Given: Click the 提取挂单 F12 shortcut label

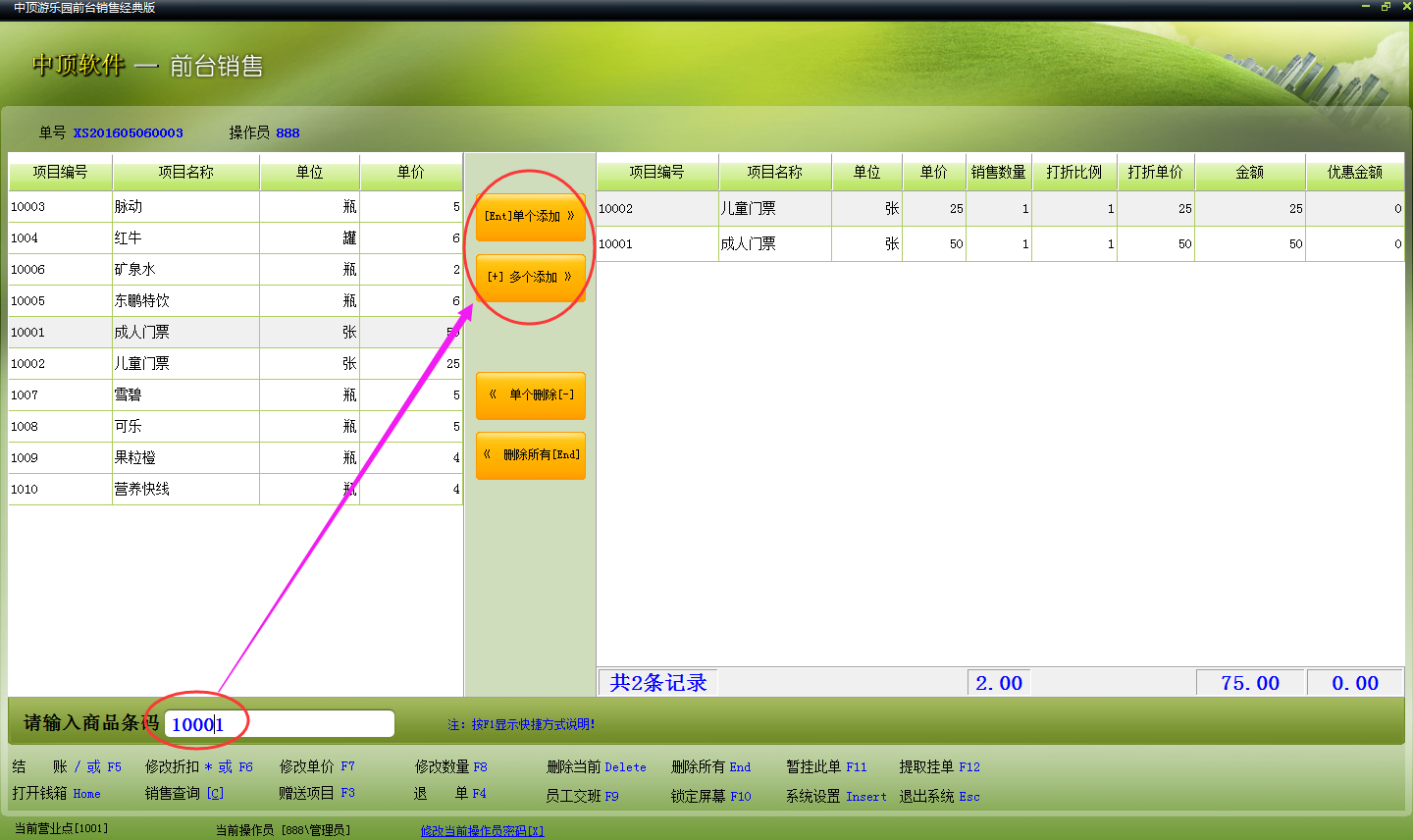Looking at the screenshot, I should point(940,766).
